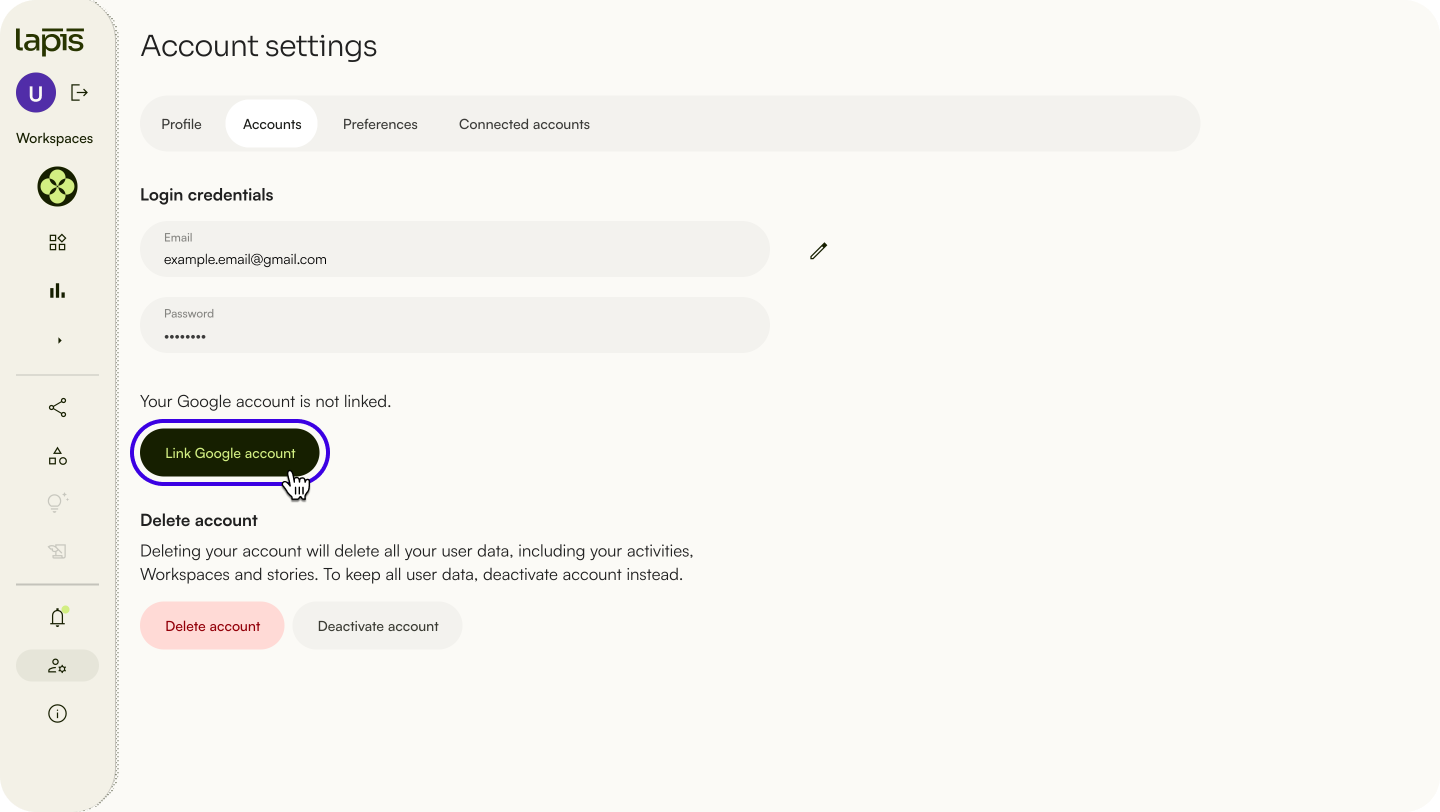This screenshot has height=812, width=1440.
Task: Click the red Delete account button
Action: [x=212, y=626]
